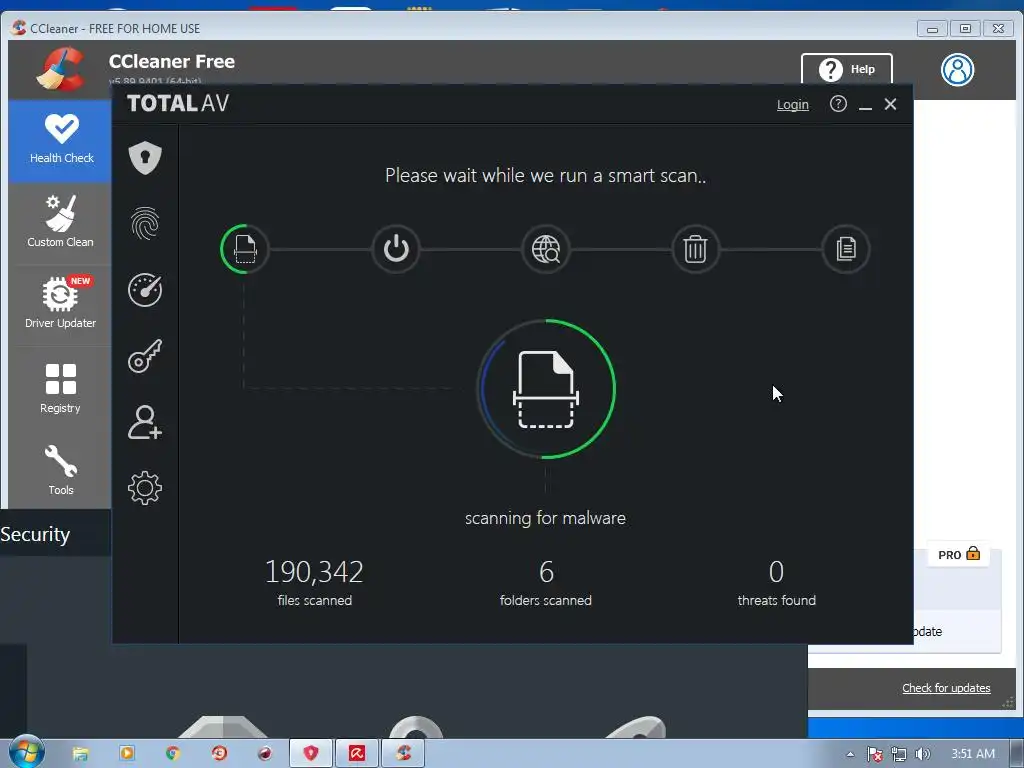Click the duplicate files scan step icon

846,249
